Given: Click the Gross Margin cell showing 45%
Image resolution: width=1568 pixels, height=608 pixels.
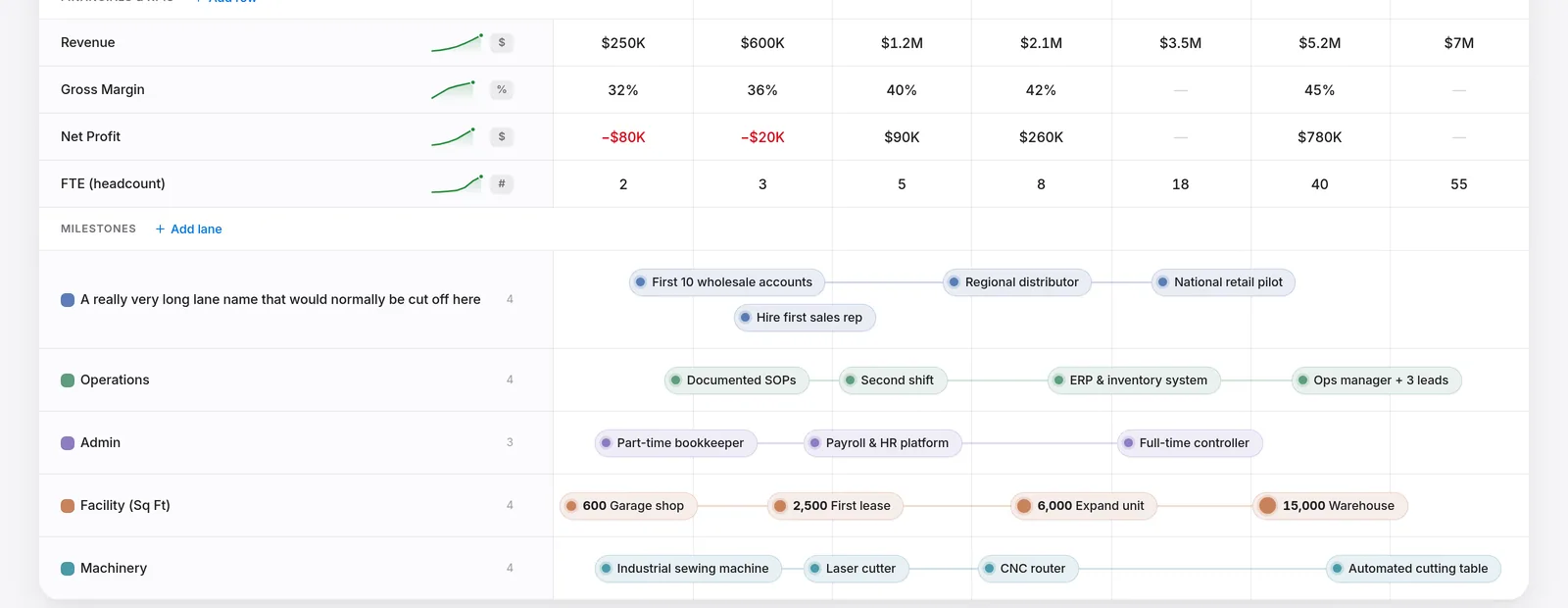Looking at the screenshot, I should 1320,90.
